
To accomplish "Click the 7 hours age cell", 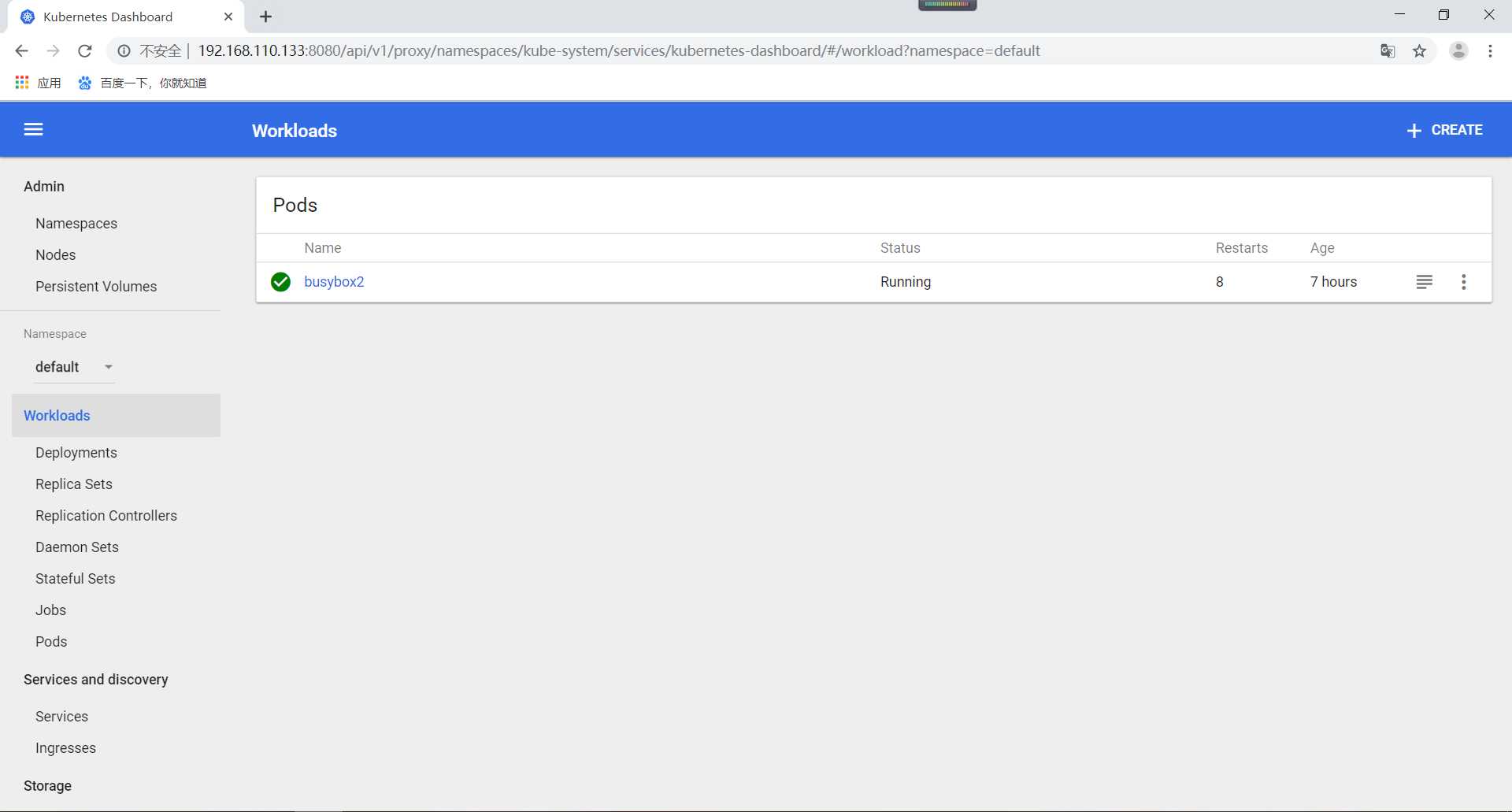I will [x=1333, y=282].
